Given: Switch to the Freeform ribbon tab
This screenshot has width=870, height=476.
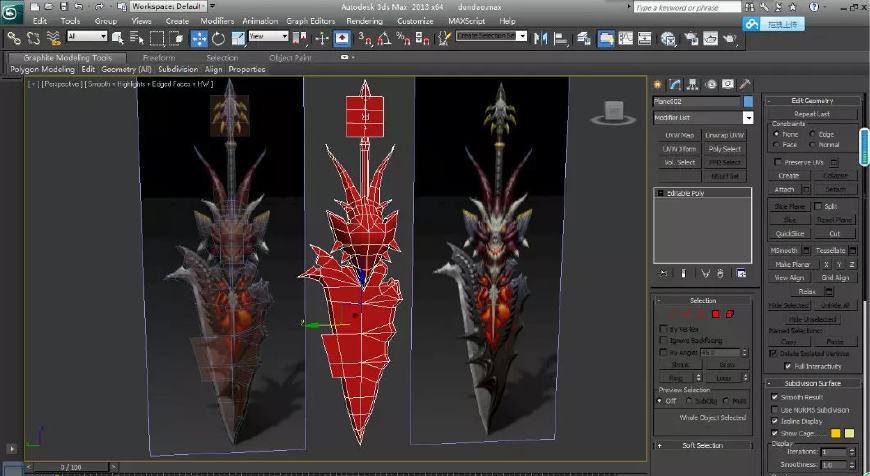Looking at the screenshot, I should [159, 58].
